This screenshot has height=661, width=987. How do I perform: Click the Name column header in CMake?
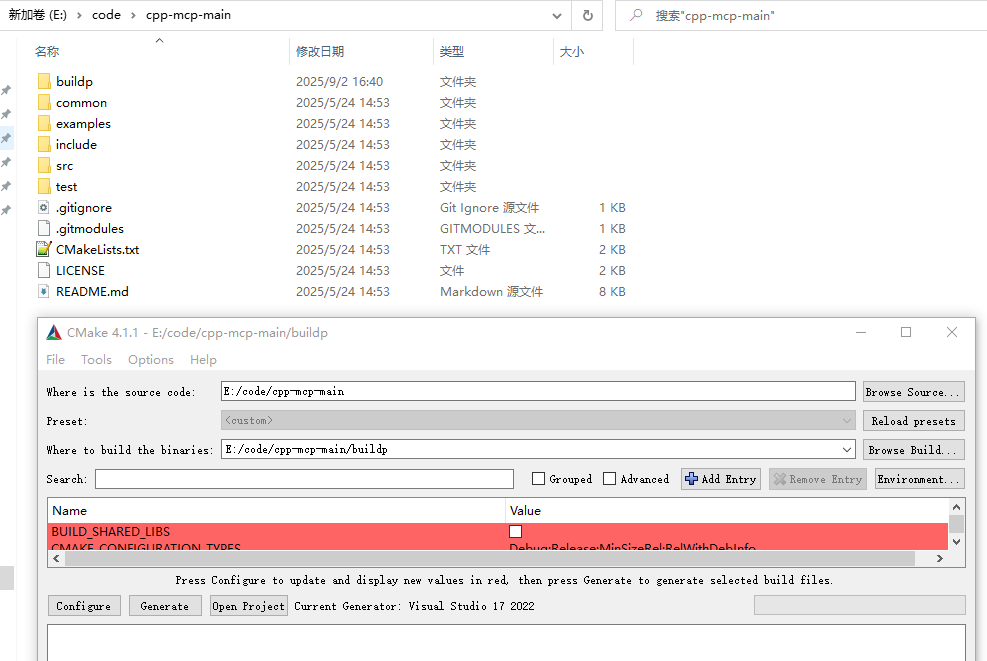[276, 511]
